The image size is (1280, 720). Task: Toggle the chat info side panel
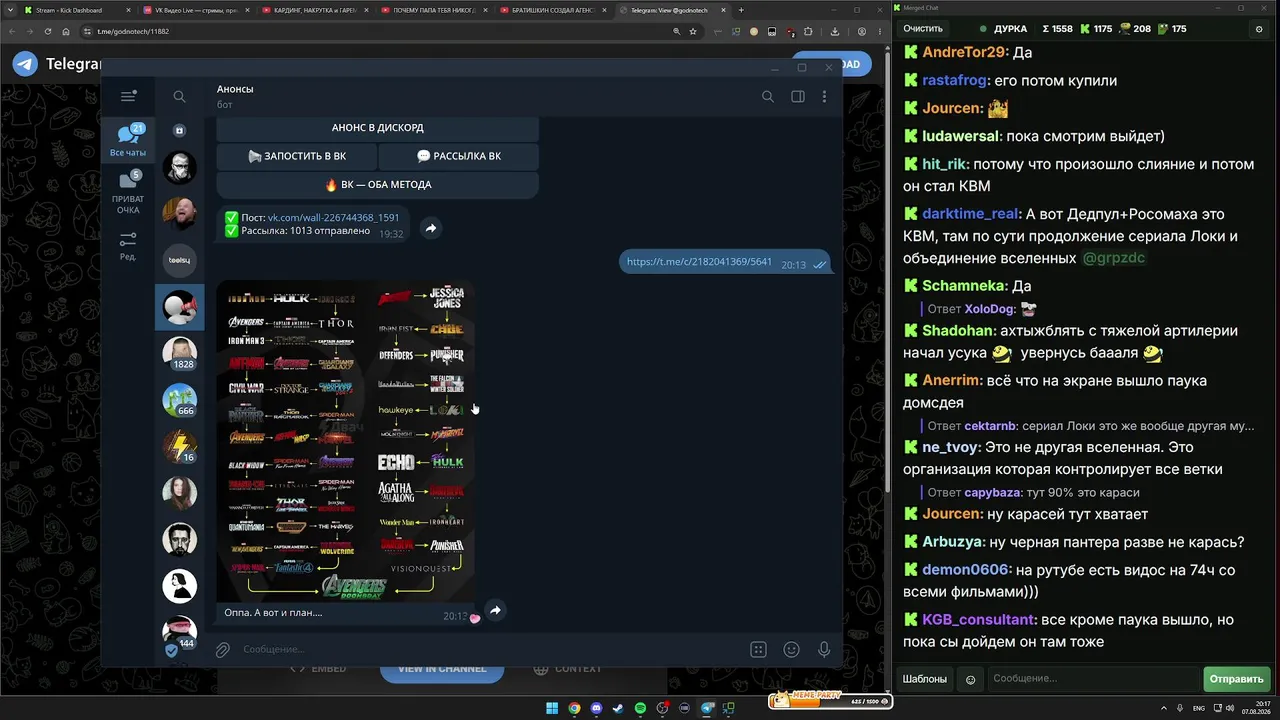(x=798, y=96)
